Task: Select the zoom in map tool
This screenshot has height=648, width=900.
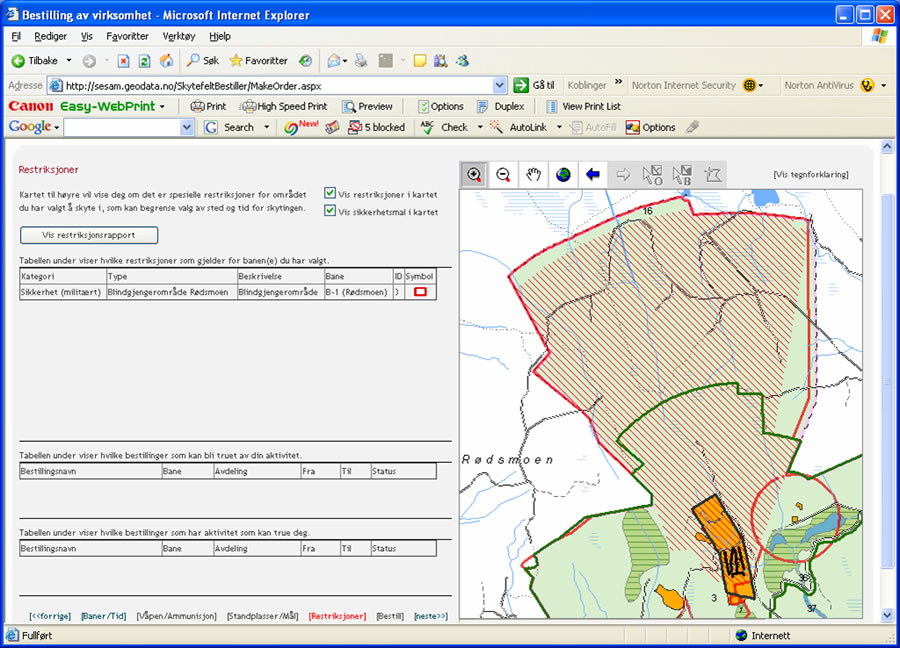Action: pyautogui.click(x=474, y=174)
